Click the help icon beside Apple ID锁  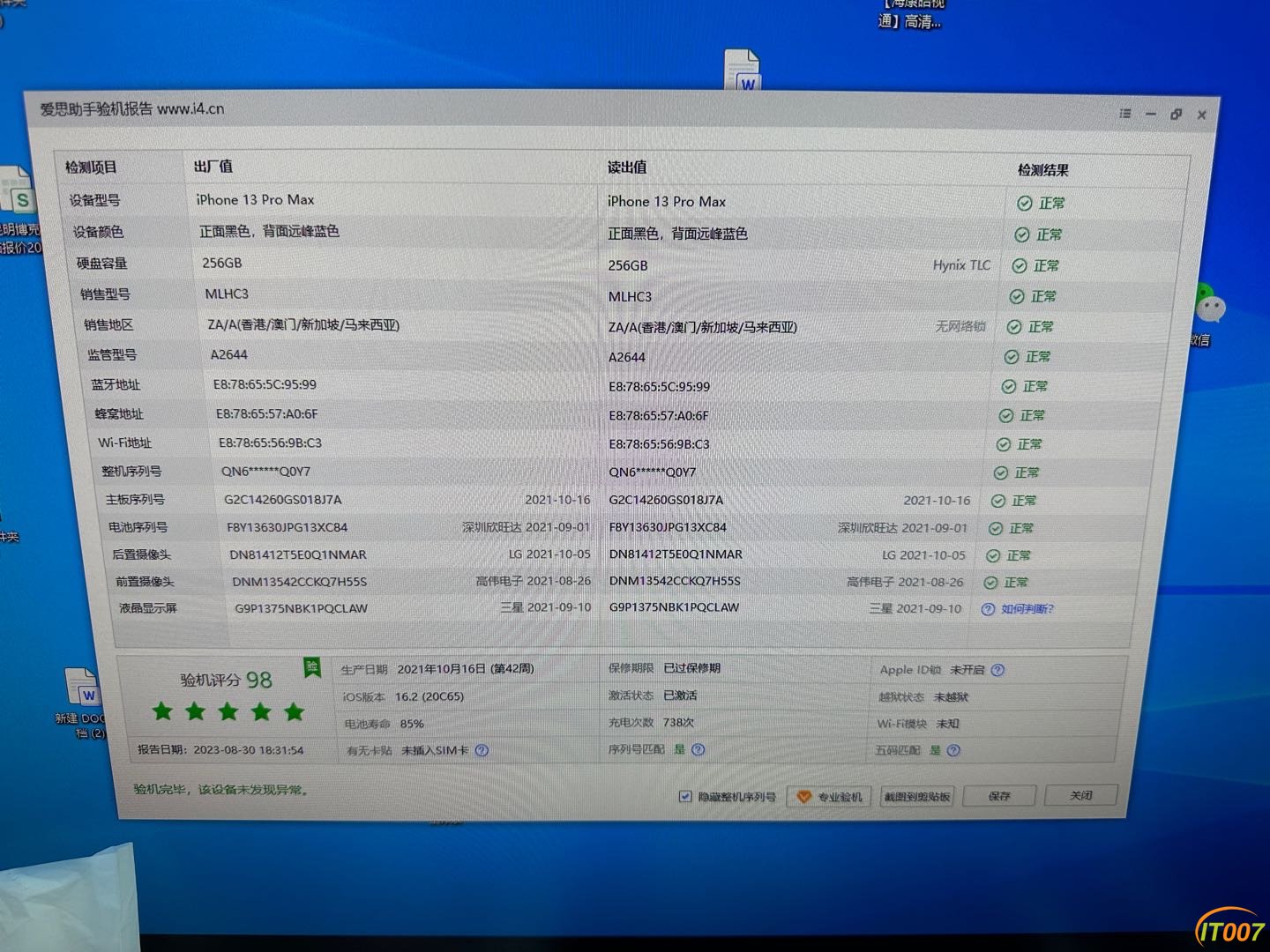coord(997,670)
